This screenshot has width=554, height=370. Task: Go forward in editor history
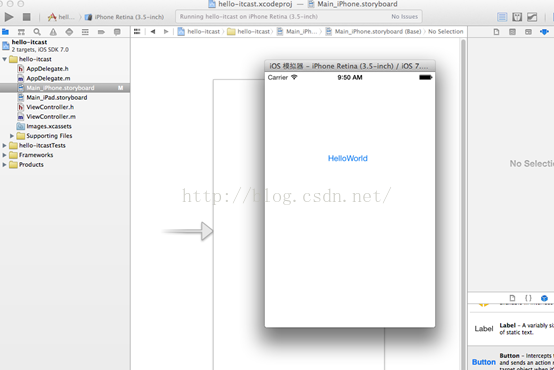[x=166, y=31]
